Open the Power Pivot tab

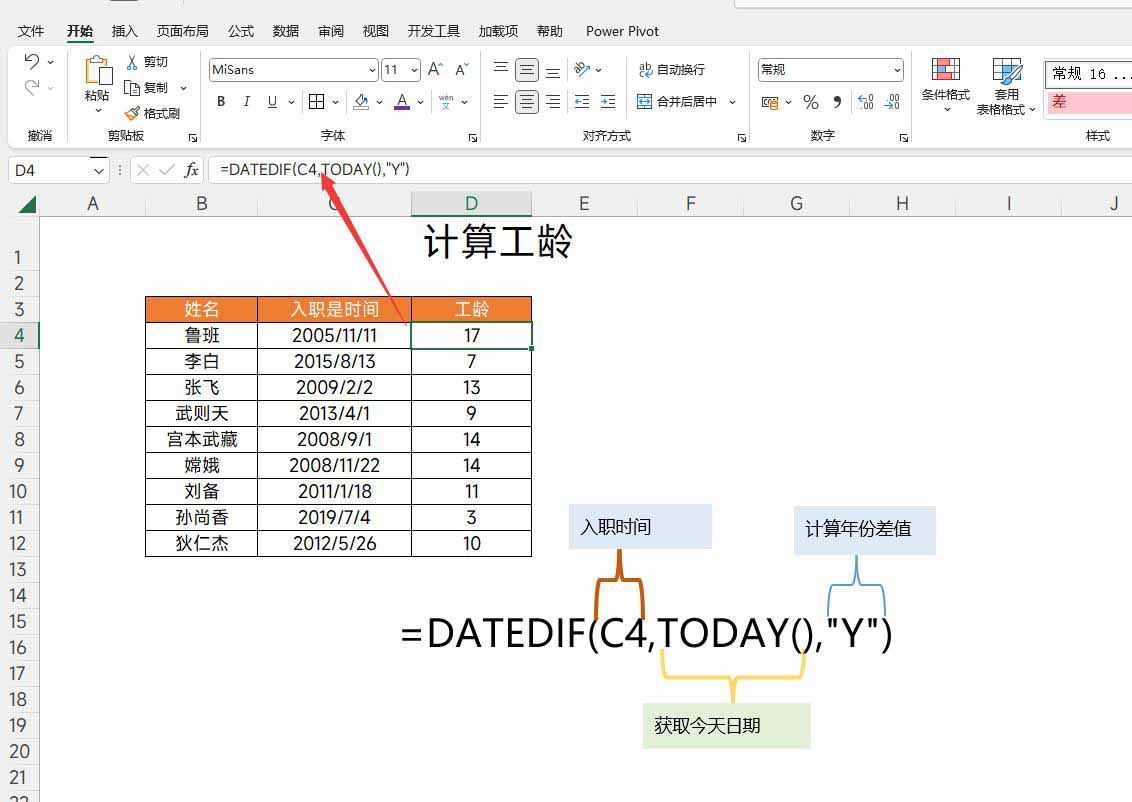point(622,31)
